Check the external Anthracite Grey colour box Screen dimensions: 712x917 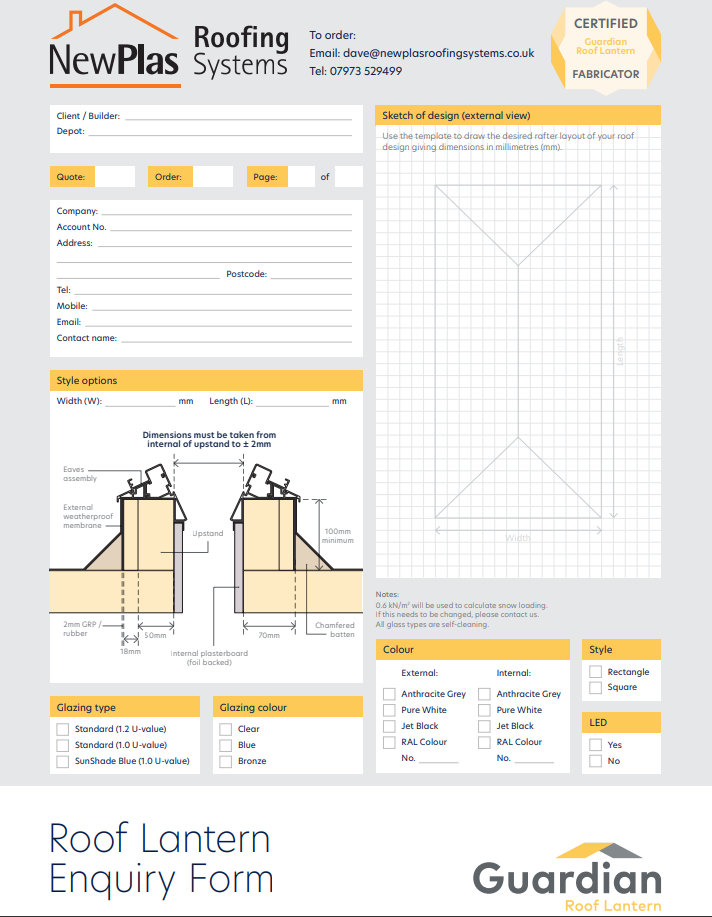[x=389, y=694]
